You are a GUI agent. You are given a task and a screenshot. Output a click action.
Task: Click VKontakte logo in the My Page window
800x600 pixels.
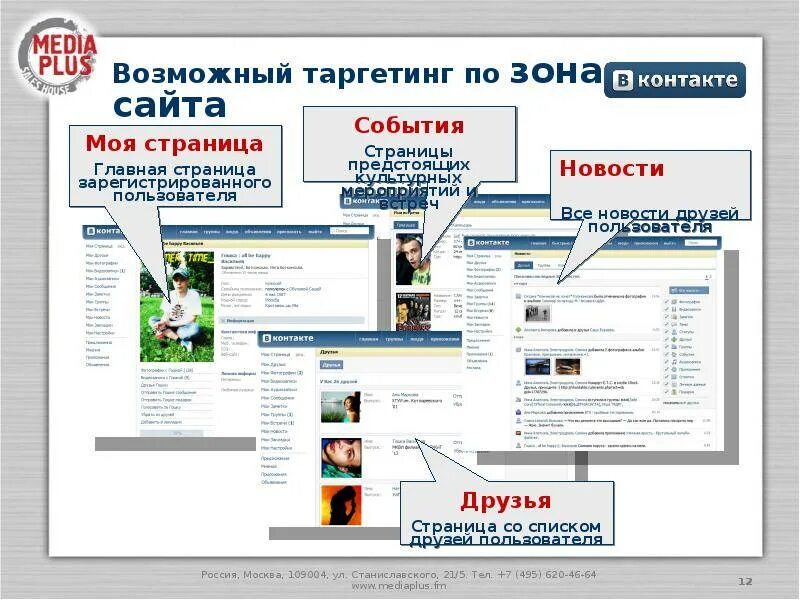pos(103,231)
